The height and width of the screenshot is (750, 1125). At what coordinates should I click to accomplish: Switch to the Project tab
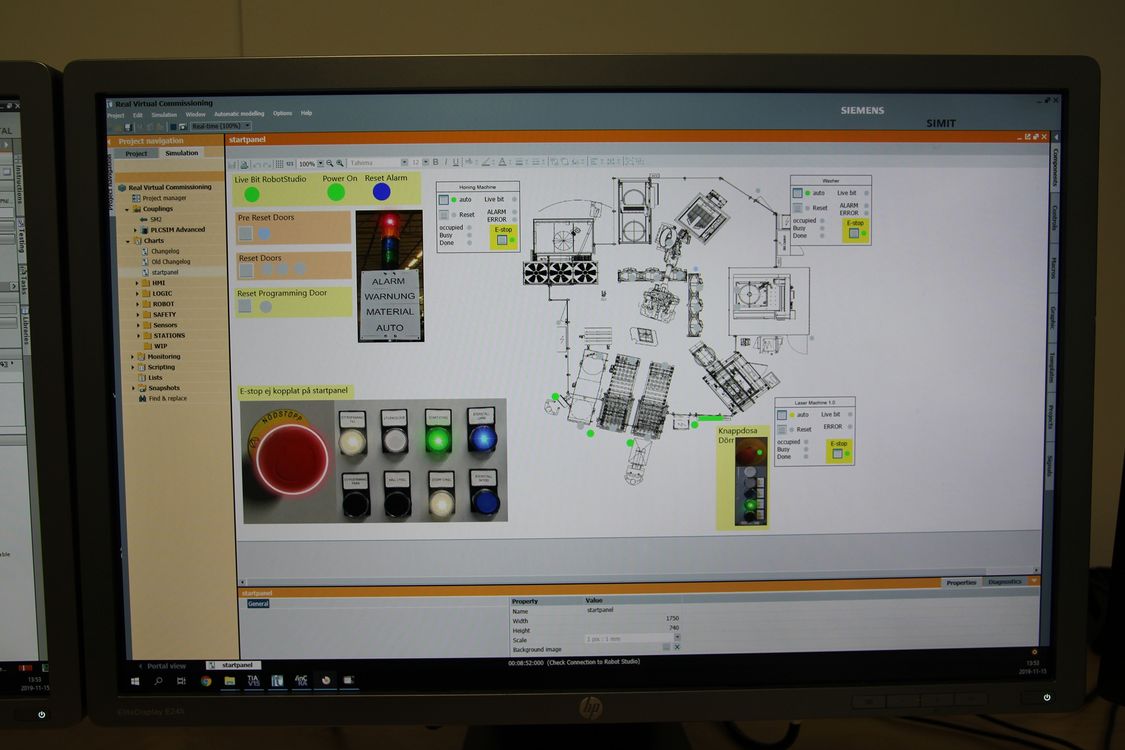(136, 154)
